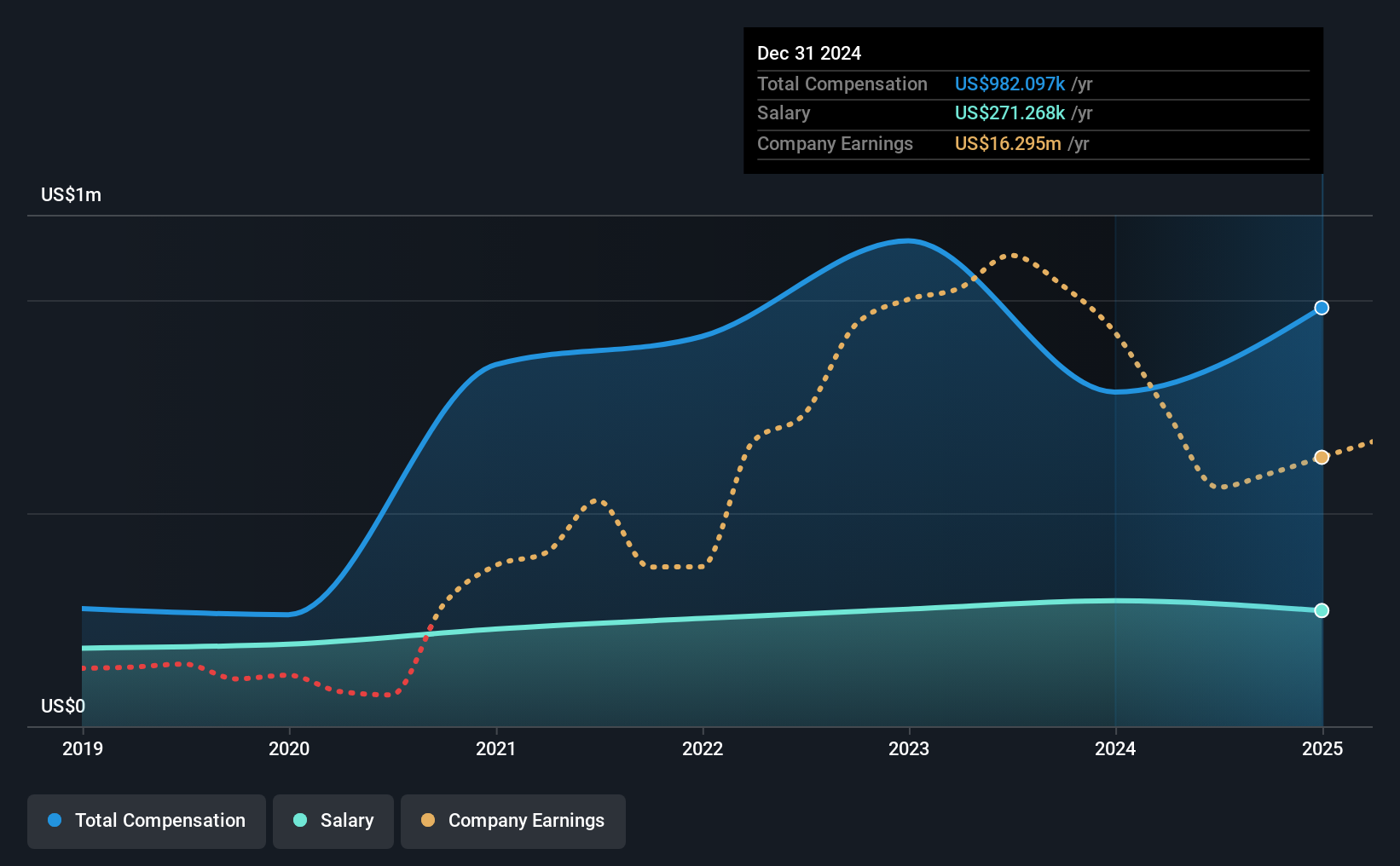This screenshot has width=1400, height=866.
Task: Click the teal dot in Salary legend
Action: (x=300, y=820)
